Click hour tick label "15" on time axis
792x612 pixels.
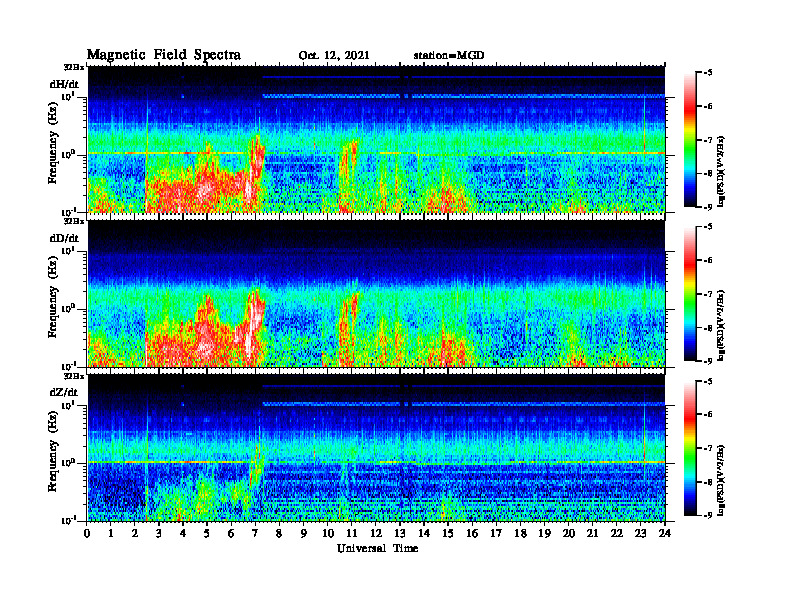[x=448, y=534]
